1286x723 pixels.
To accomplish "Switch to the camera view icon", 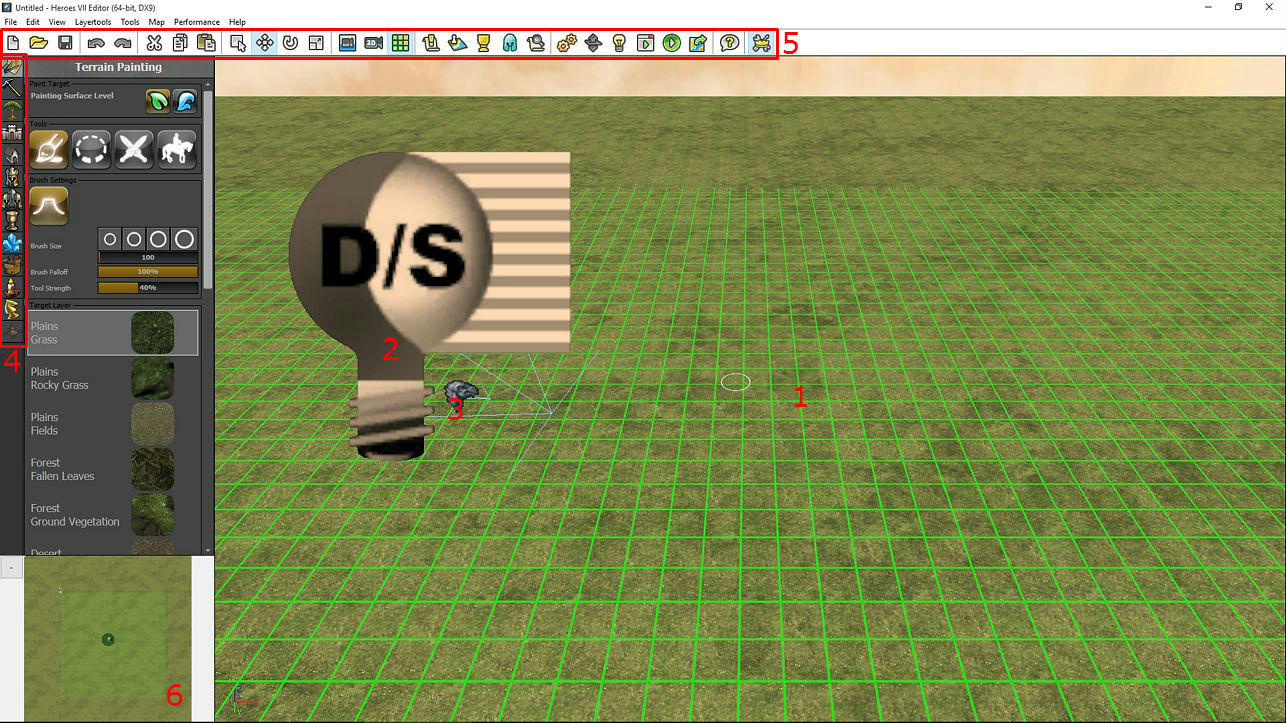I will [348, 43].
